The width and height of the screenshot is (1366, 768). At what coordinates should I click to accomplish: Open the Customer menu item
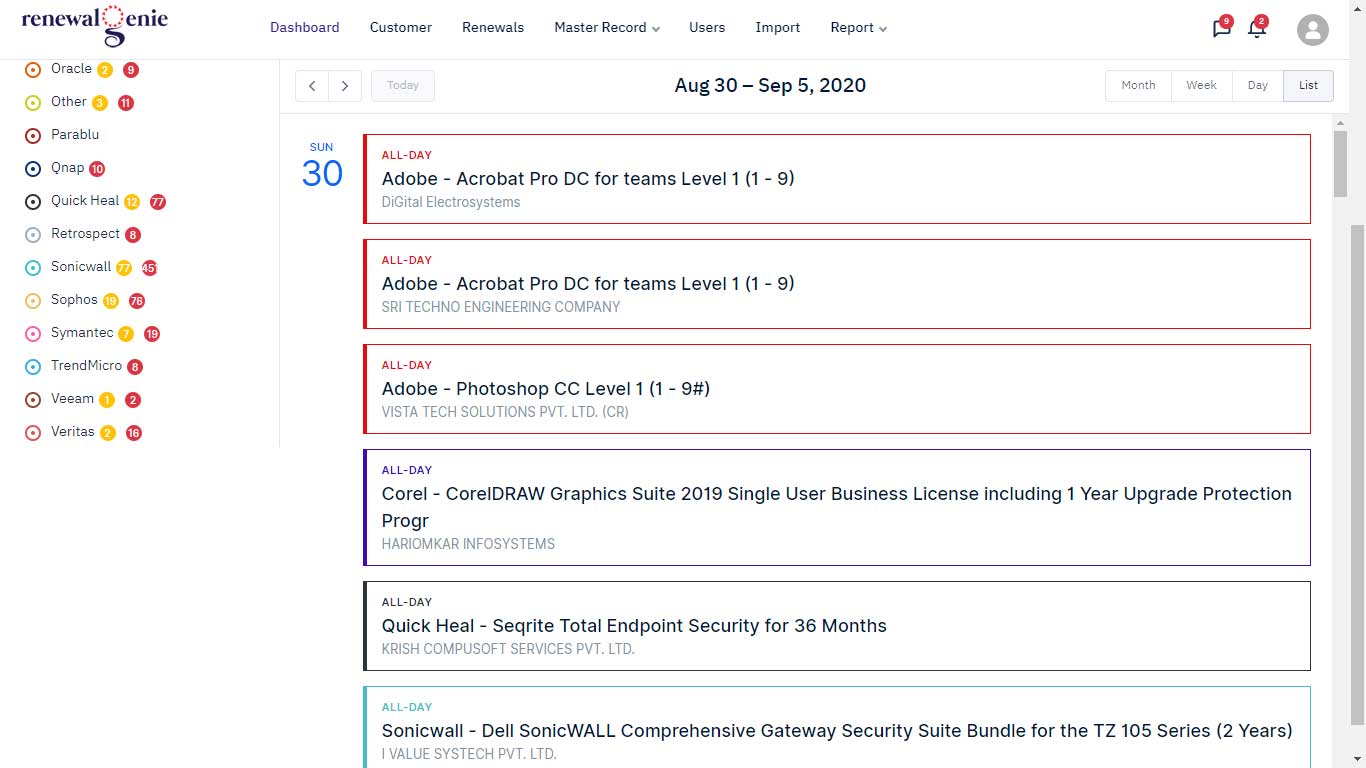(x=400, y=28)
